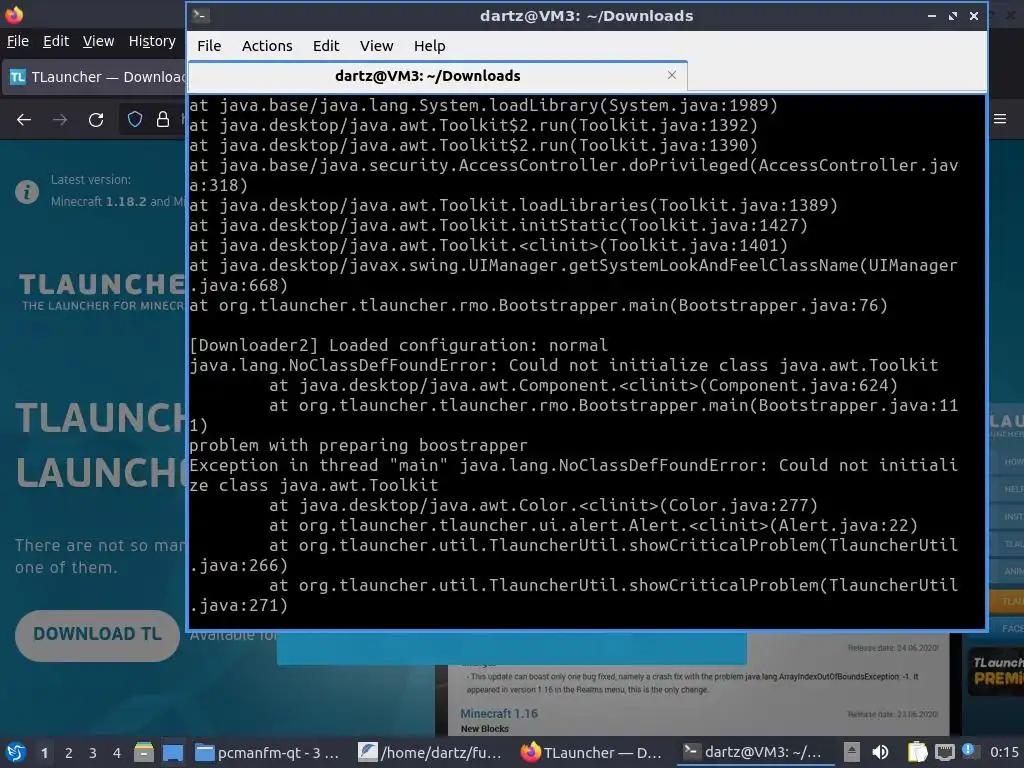
Task: Open the terminal Actions menu
Action: point(267,46)
